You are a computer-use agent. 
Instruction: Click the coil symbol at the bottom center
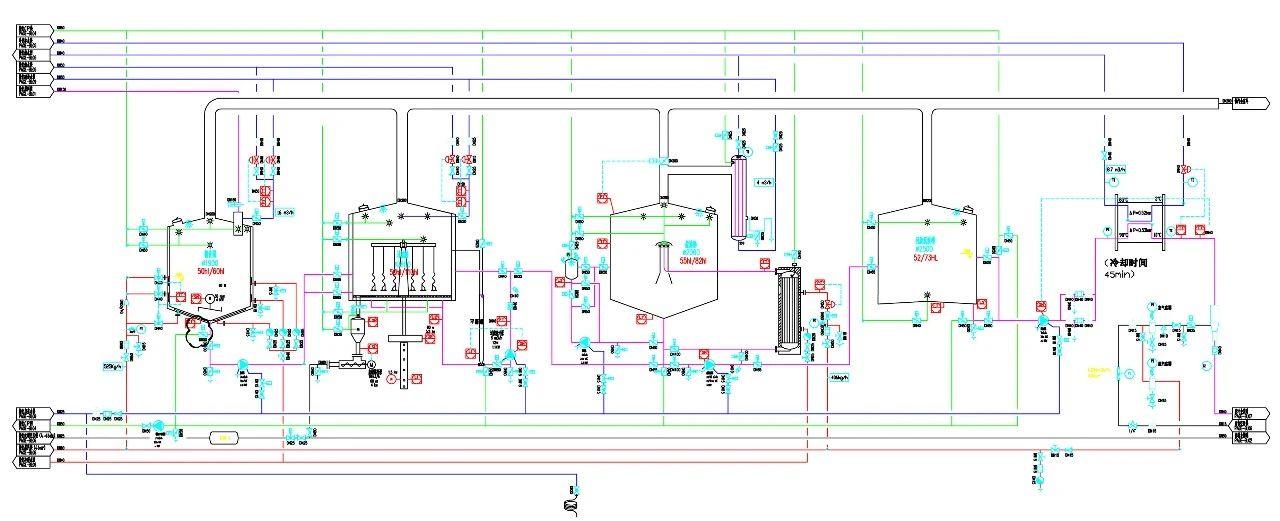[572, 507]
